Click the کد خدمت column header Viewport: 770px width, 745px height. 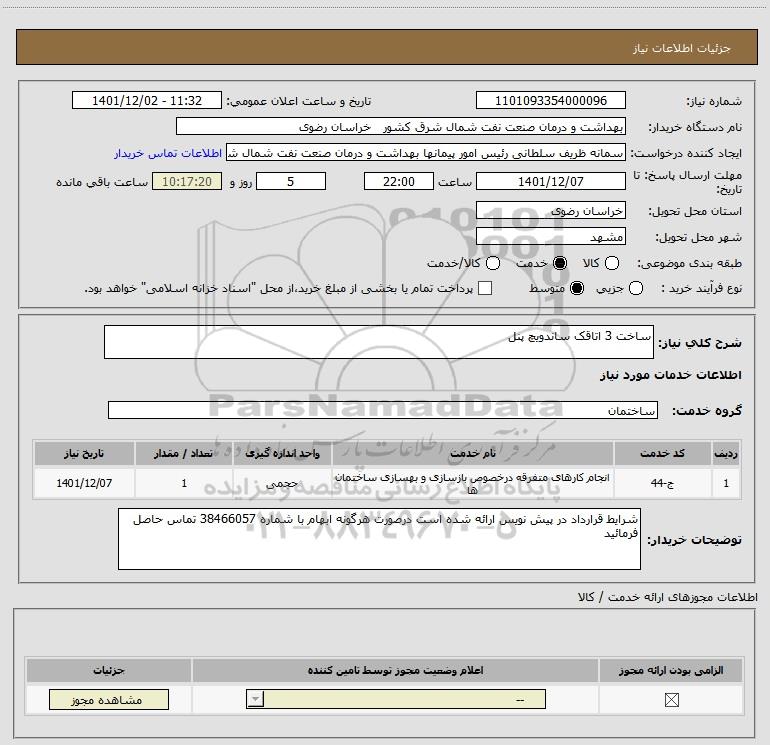(x=662, y=453)
